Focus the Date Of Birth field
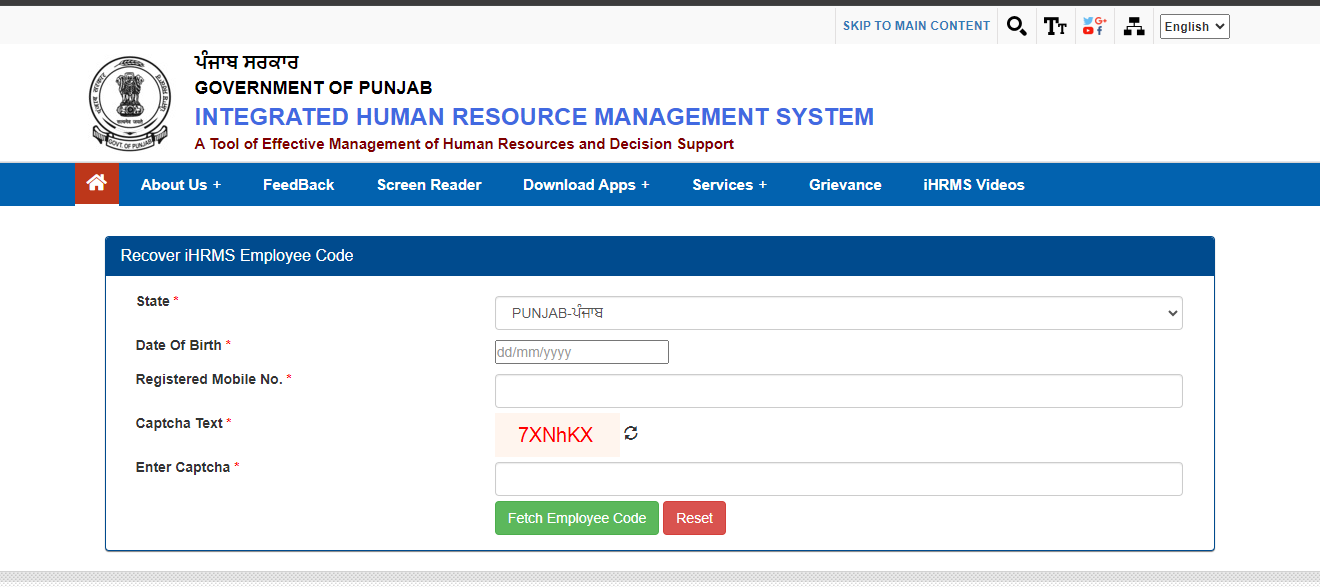The image size is (1320, 587). point(582,352)
